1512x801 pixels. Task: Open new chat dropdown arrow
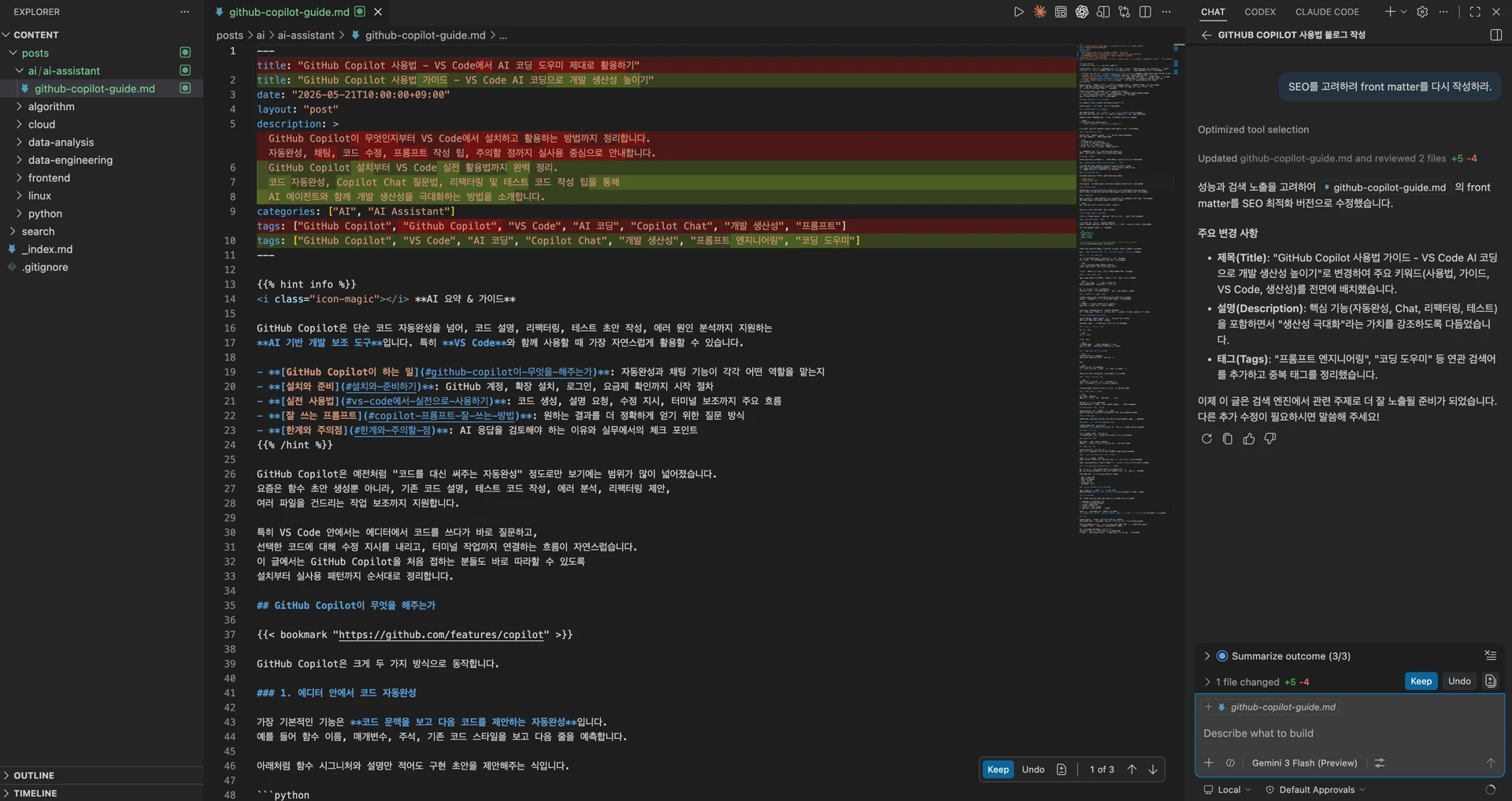coord(1403,12)
